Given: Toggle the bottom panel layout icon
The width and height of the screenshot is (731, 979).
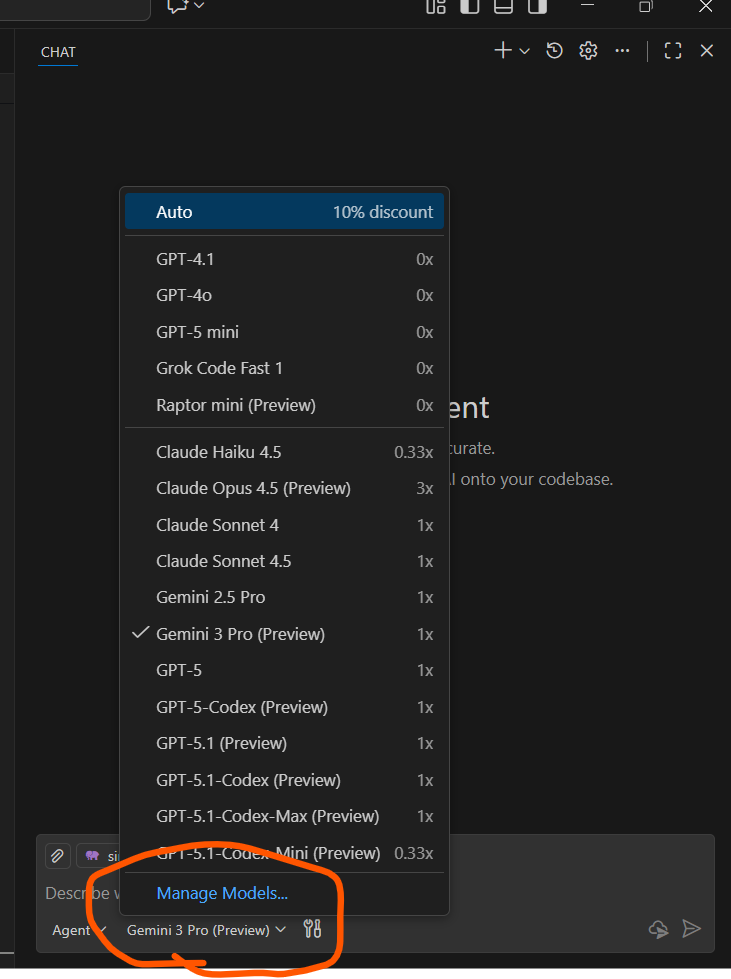Looking at the screenshot, I should point(503,6).
